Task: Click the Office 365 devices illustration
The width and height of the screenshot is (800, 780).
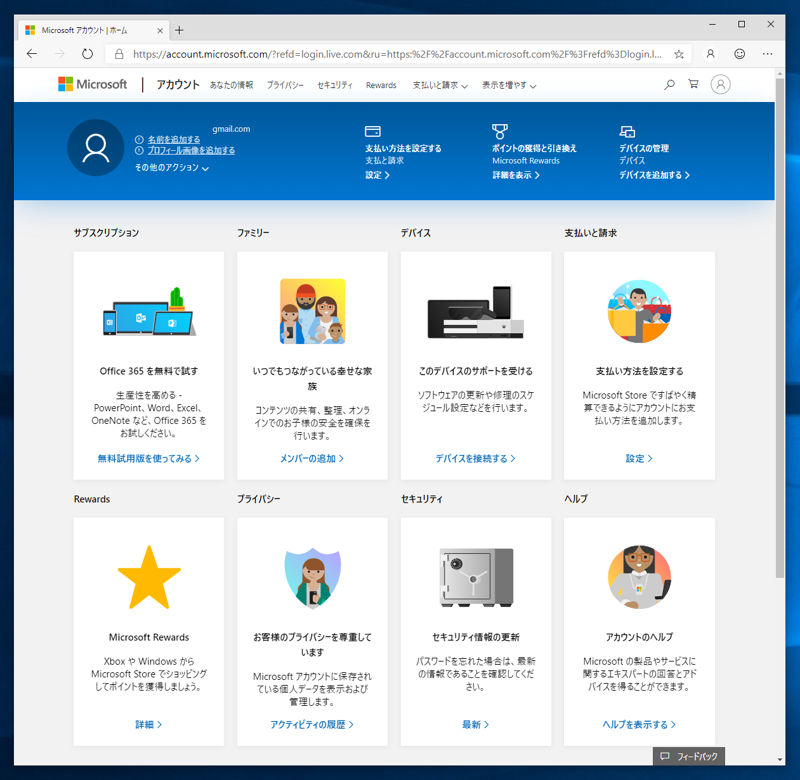Action: pos(149,312)
